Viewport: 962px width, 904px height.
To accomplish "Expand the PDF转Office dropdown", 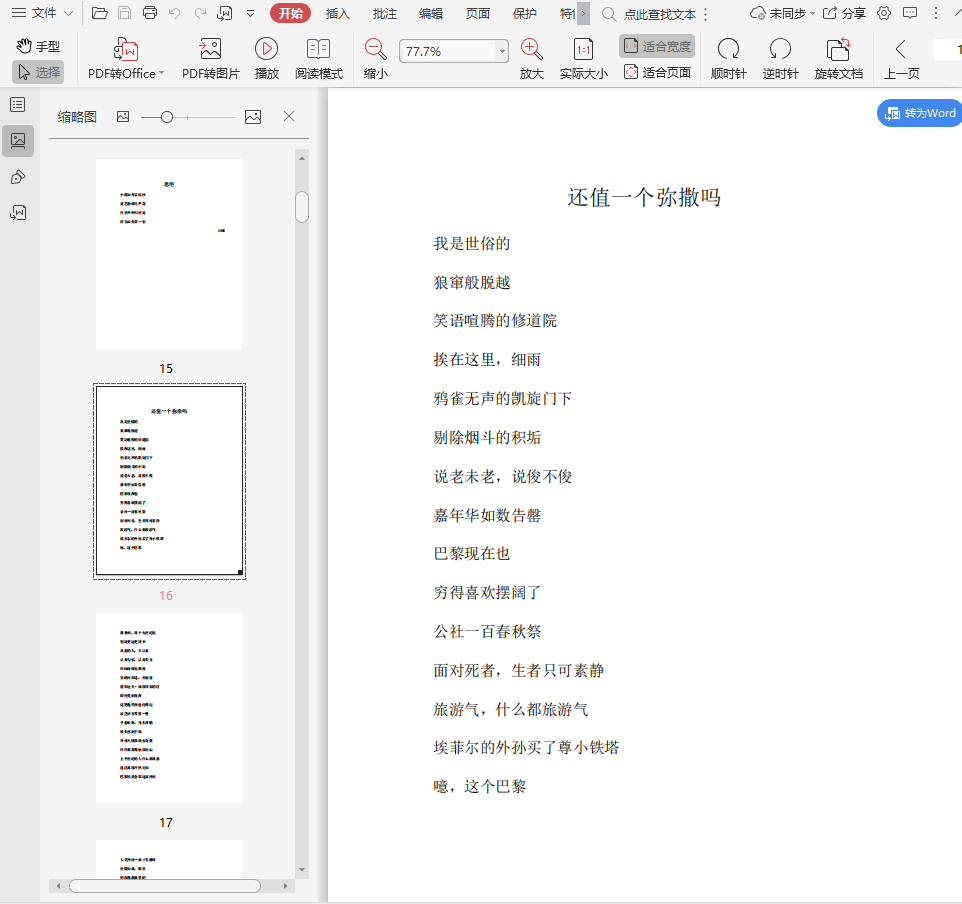I will (x=160, y=74).
